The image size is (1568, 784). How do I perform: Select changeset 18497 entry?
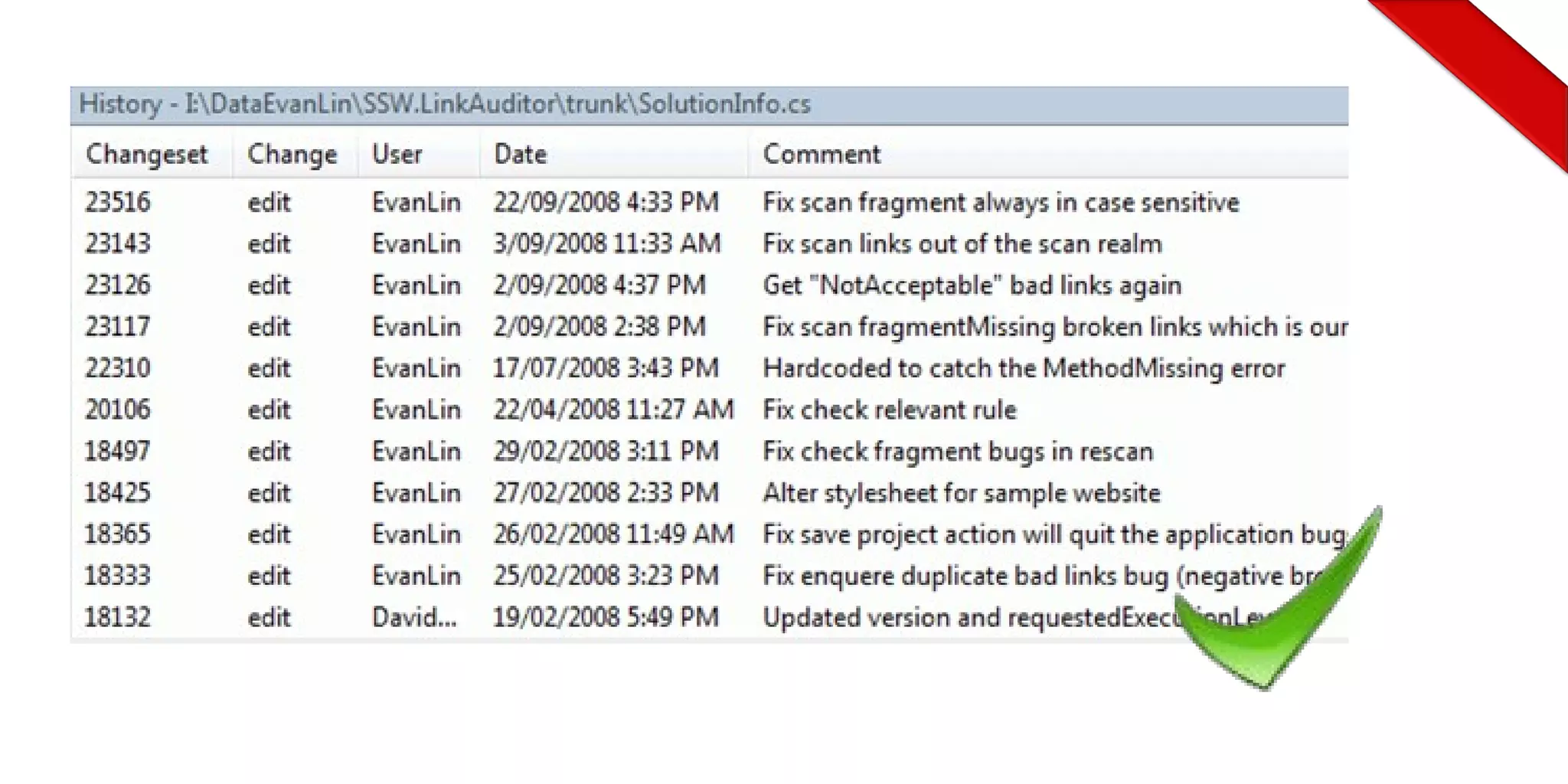click(118, 451)
